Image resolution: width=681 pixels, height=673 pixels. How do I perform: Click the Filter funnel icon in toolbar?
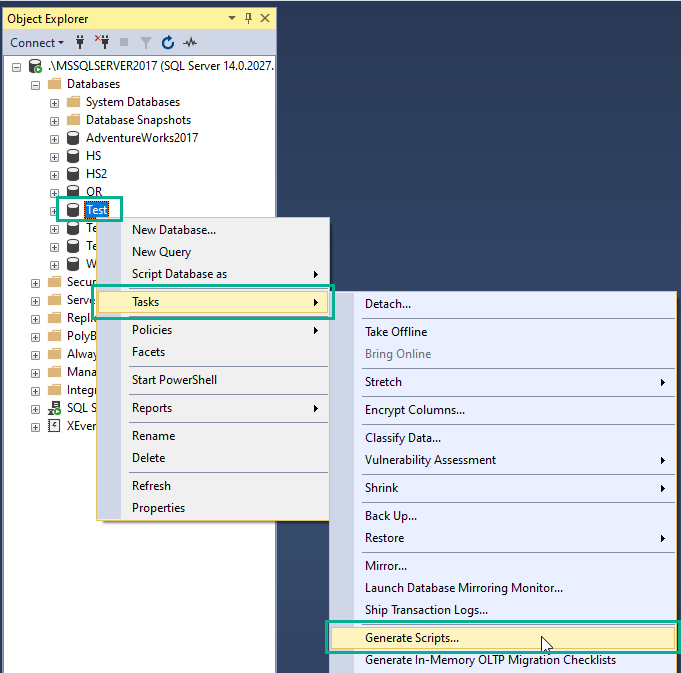(x=145, y=43)
